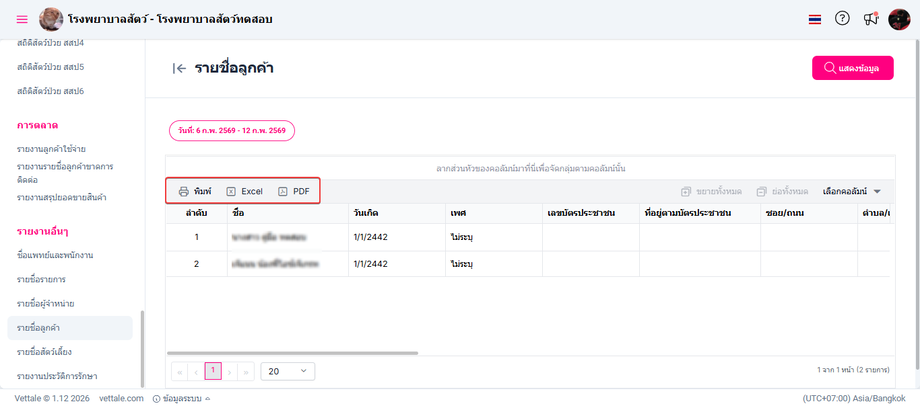Click ย่อทั้งหมด collapse all button
This screenshot has width=920, height=408.
(782, 191)
